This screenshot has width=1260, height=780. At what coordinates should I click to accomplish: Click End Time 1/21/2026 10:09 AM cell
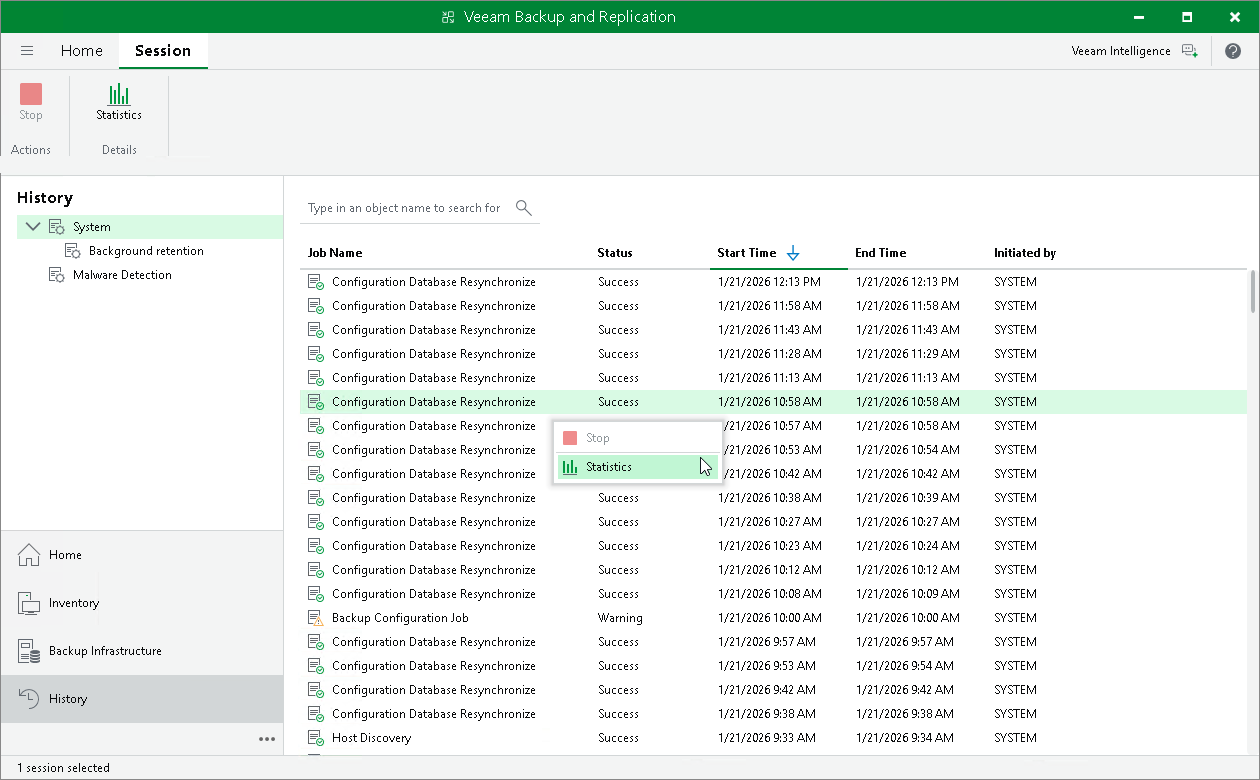[x=907, y=594]
